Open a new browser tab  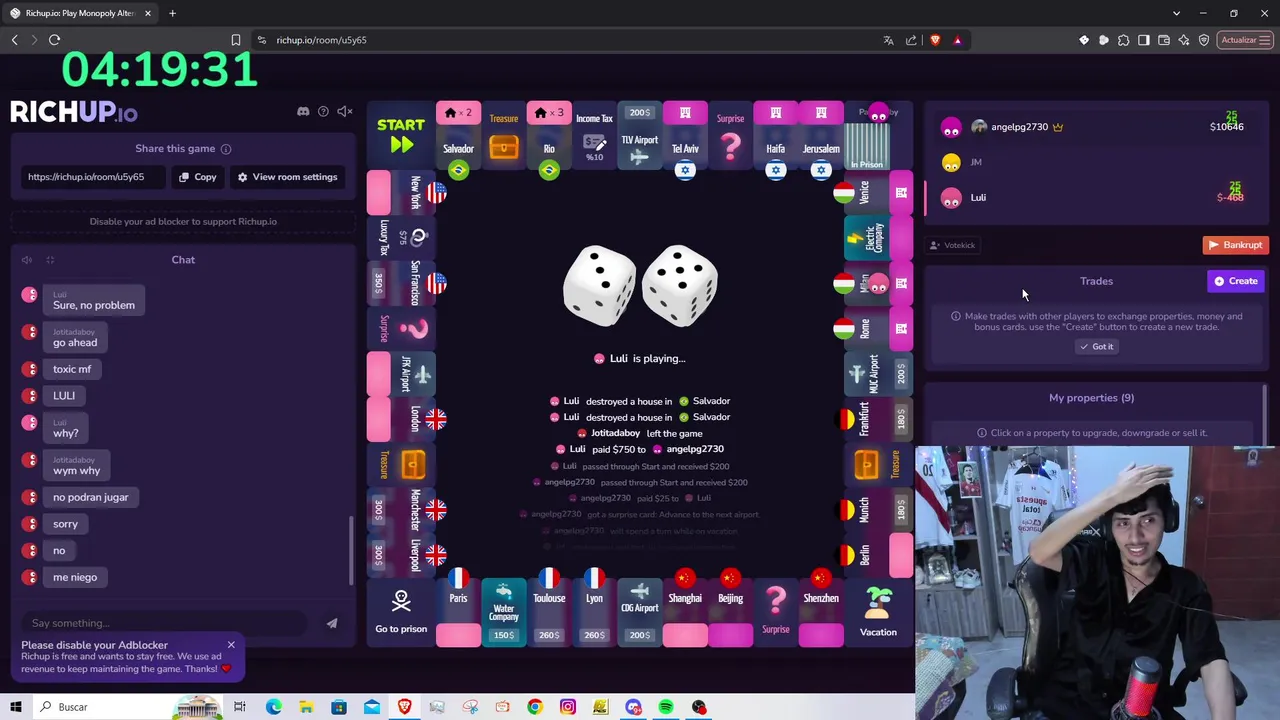click(x=172, y=13)
